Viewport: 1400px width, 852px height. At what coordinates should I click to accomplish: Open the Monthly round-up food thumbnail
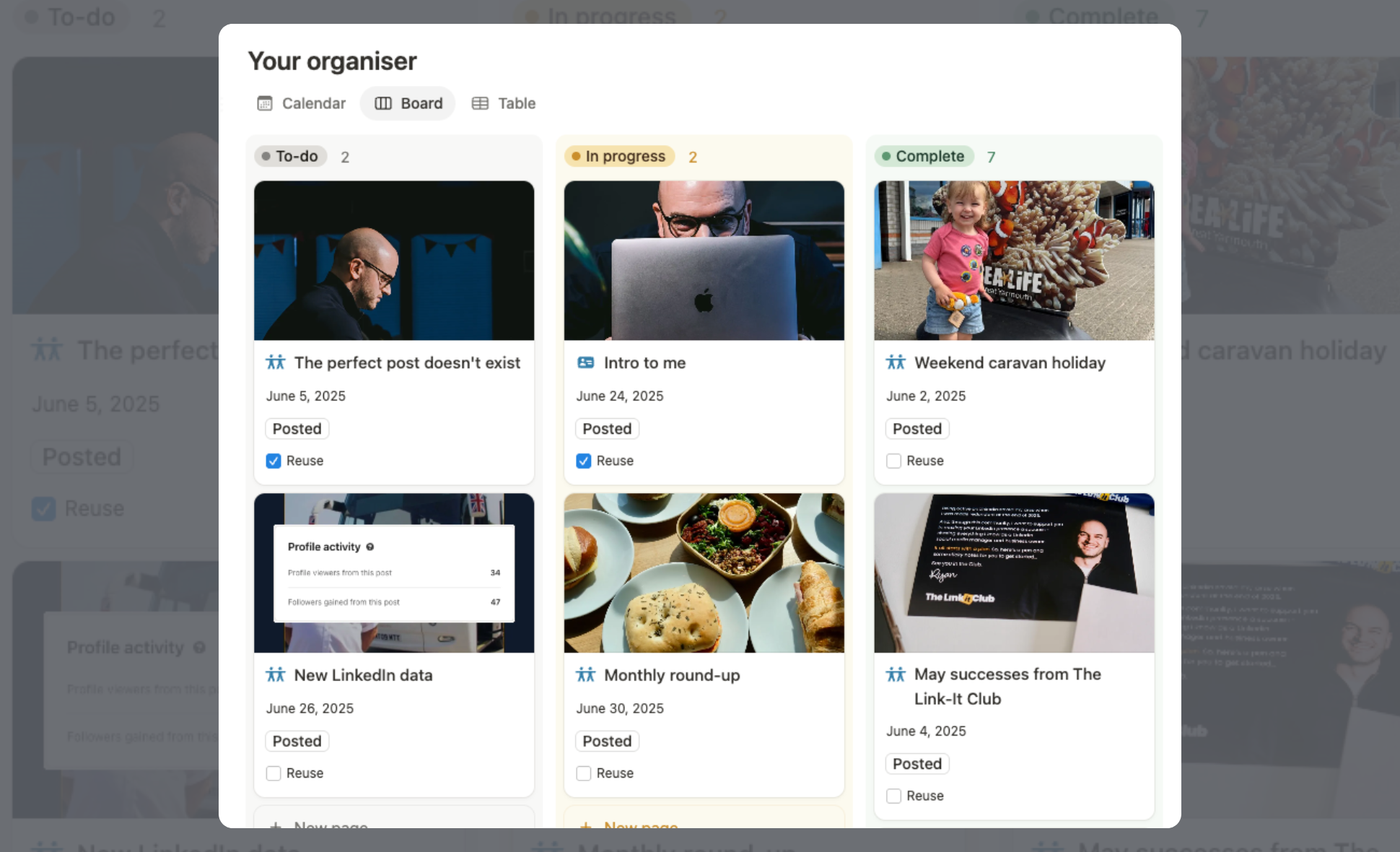tap(704, 573)
